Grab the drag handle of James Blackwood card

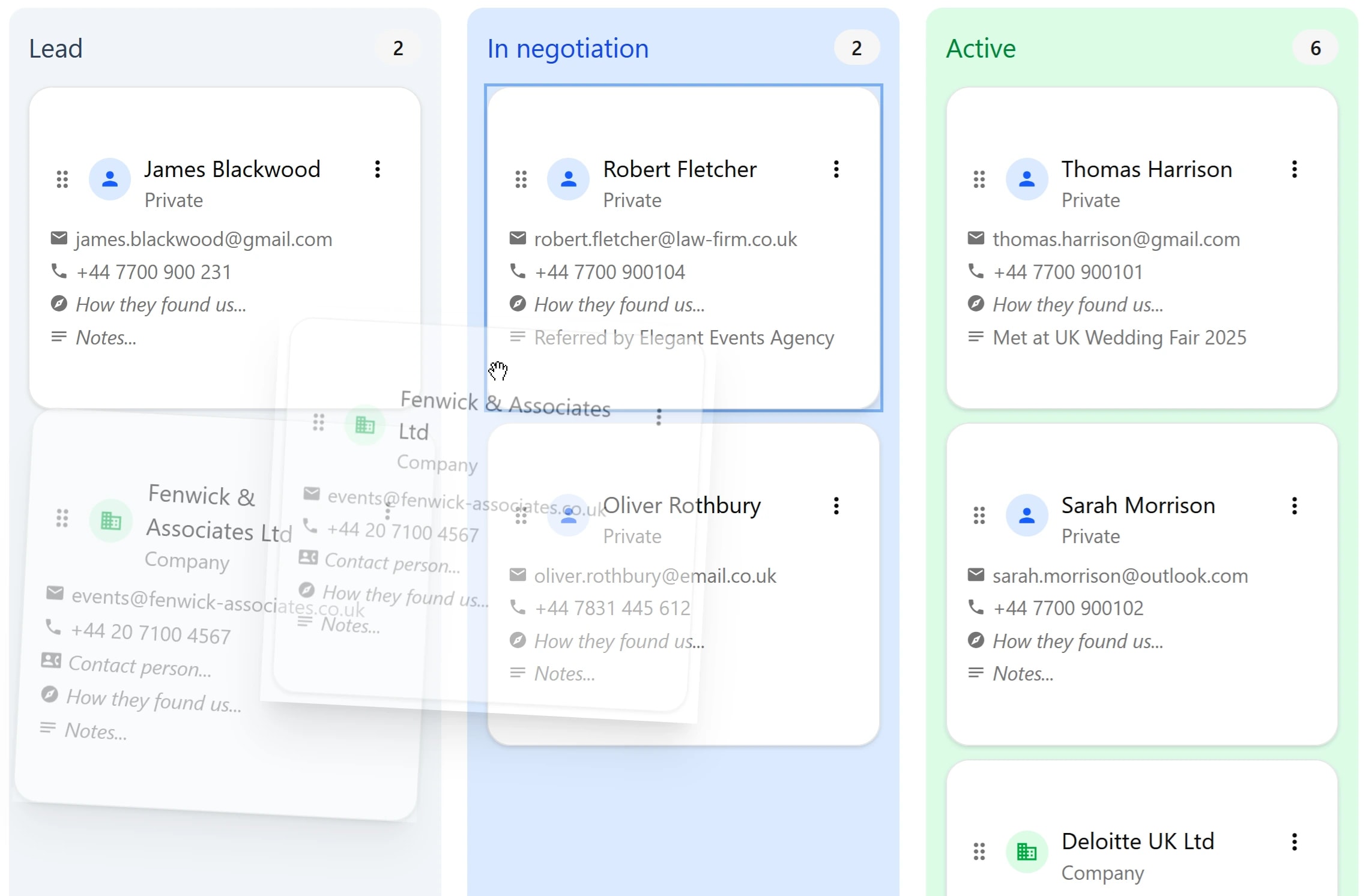click(x=62, y=179)
